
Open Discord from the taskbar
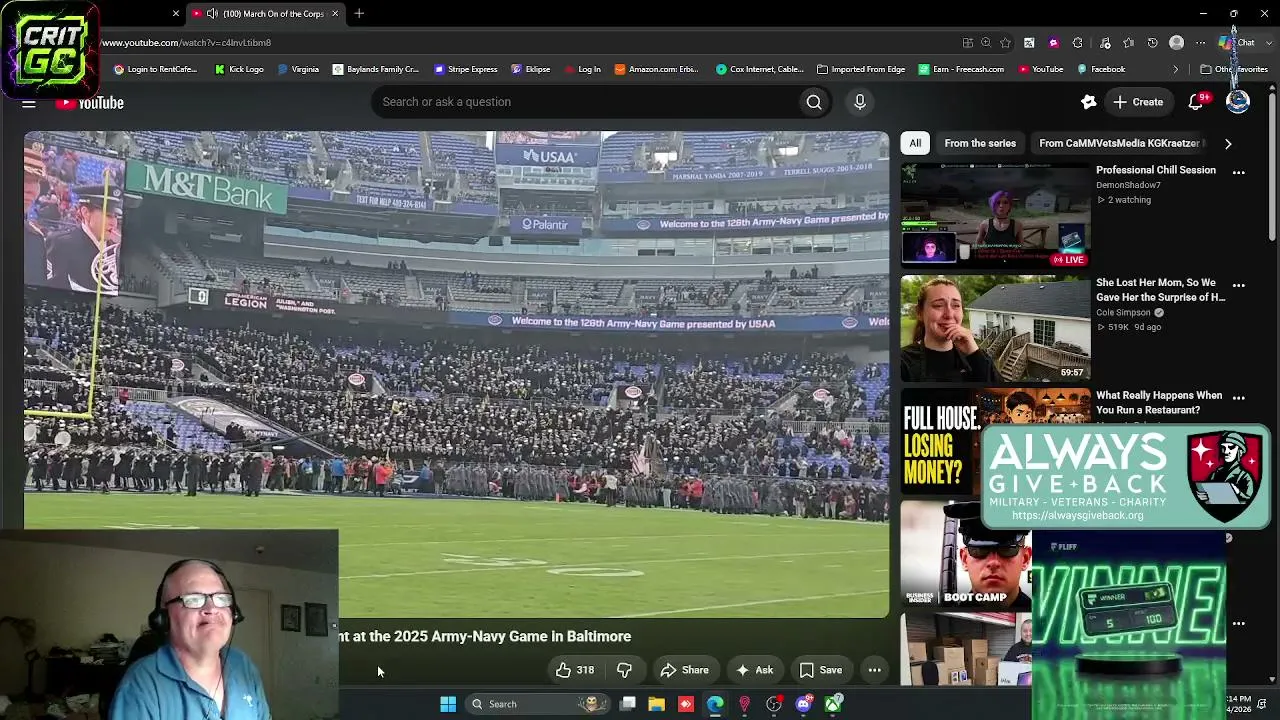tap(803, 704)
